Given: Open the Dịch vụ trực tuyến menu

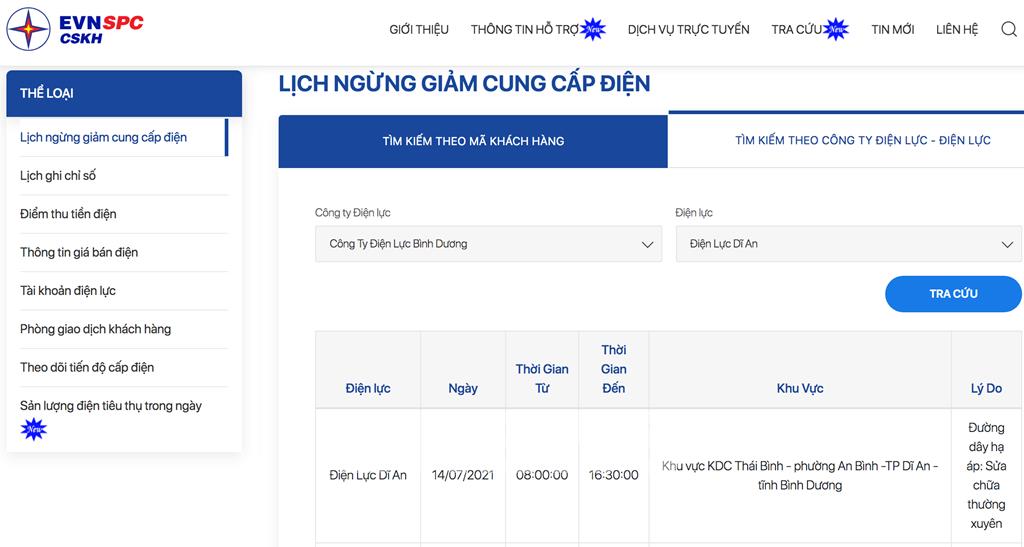Looking at the screenshot, I should point(688,29).
